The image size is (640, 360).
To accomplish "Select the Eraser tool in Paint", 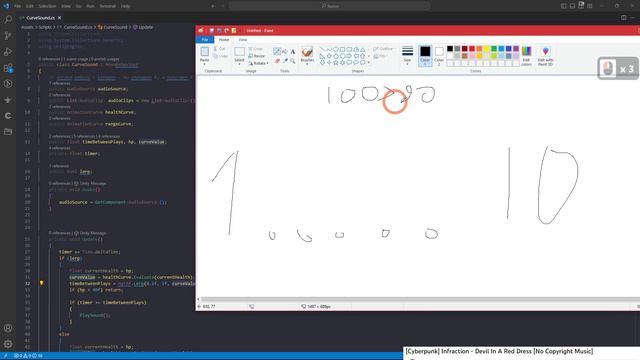I will tap(277, 61).
